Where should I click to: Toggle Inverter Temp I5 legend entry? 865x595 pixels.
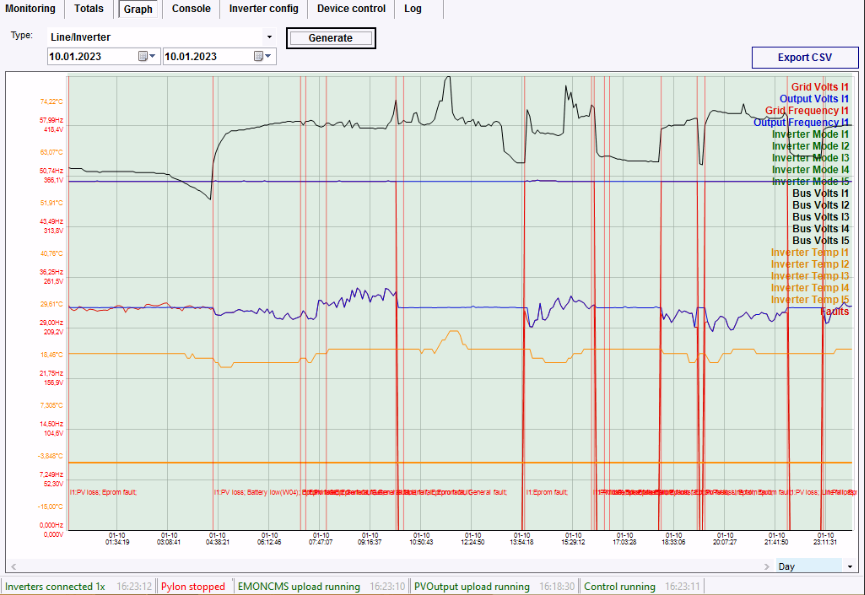[x=810, y=299]
